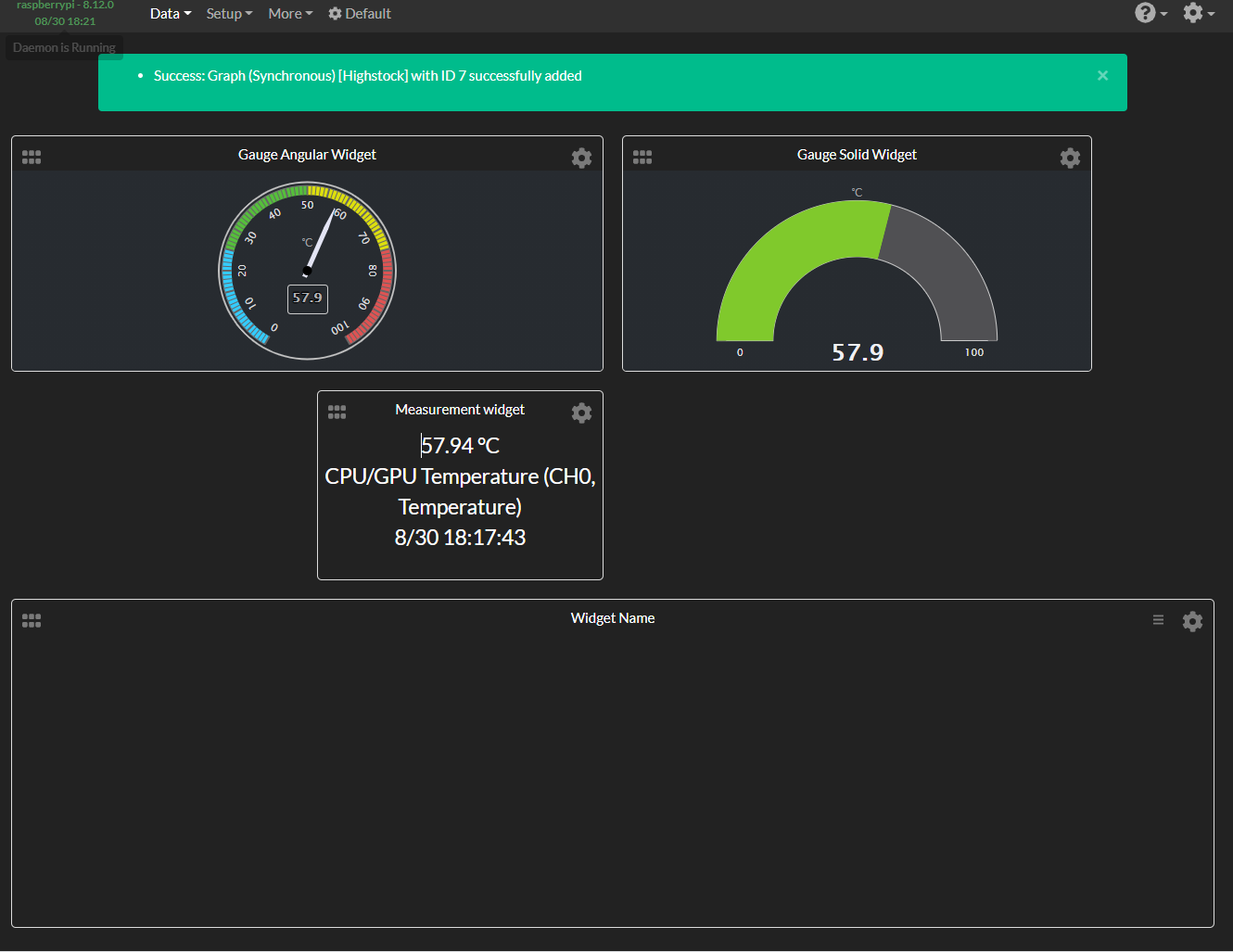Click the drag handle of Measurement widget

[x=337, y=411]
